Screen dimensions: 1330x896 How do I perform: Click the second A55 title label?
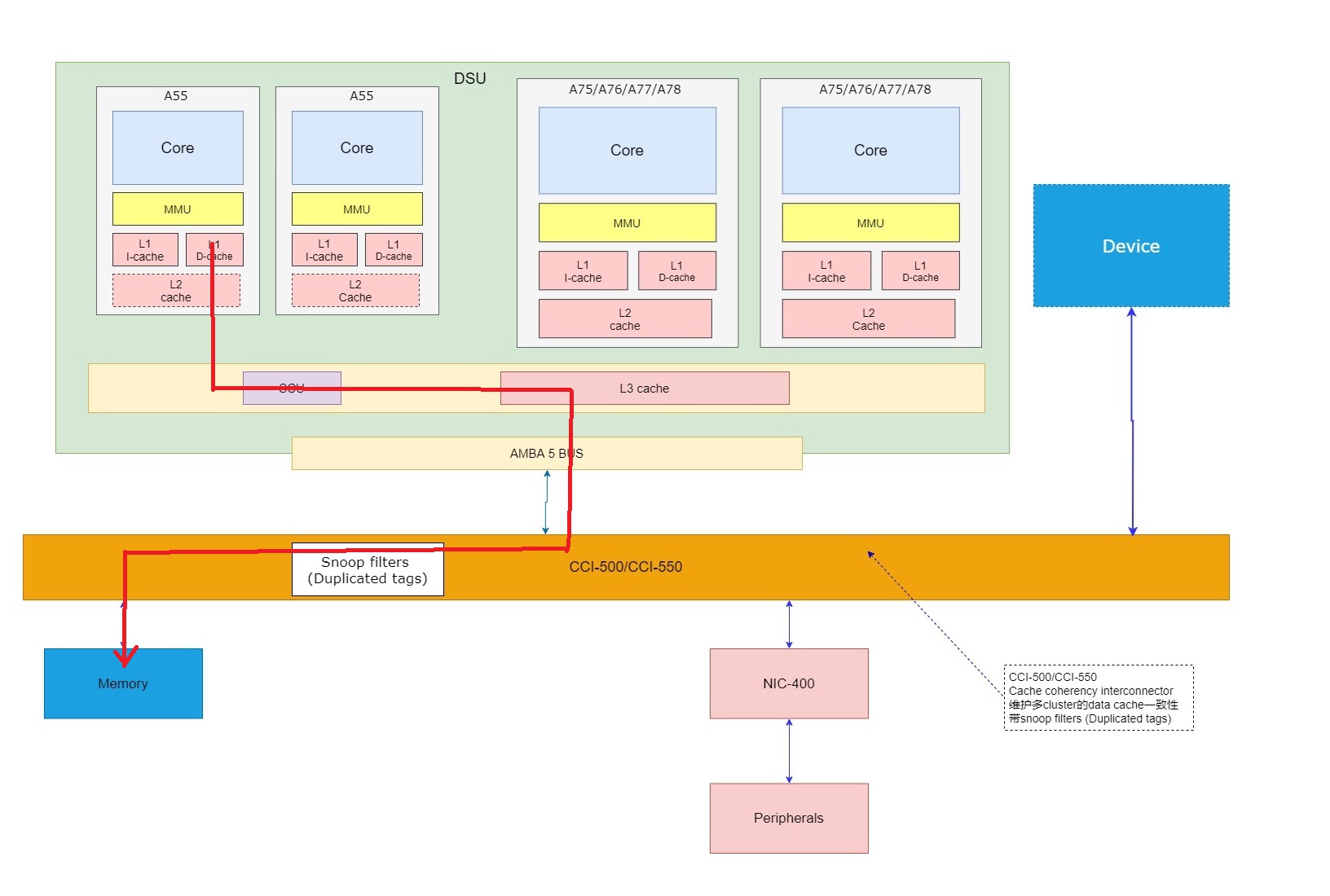tap(362, 96)
